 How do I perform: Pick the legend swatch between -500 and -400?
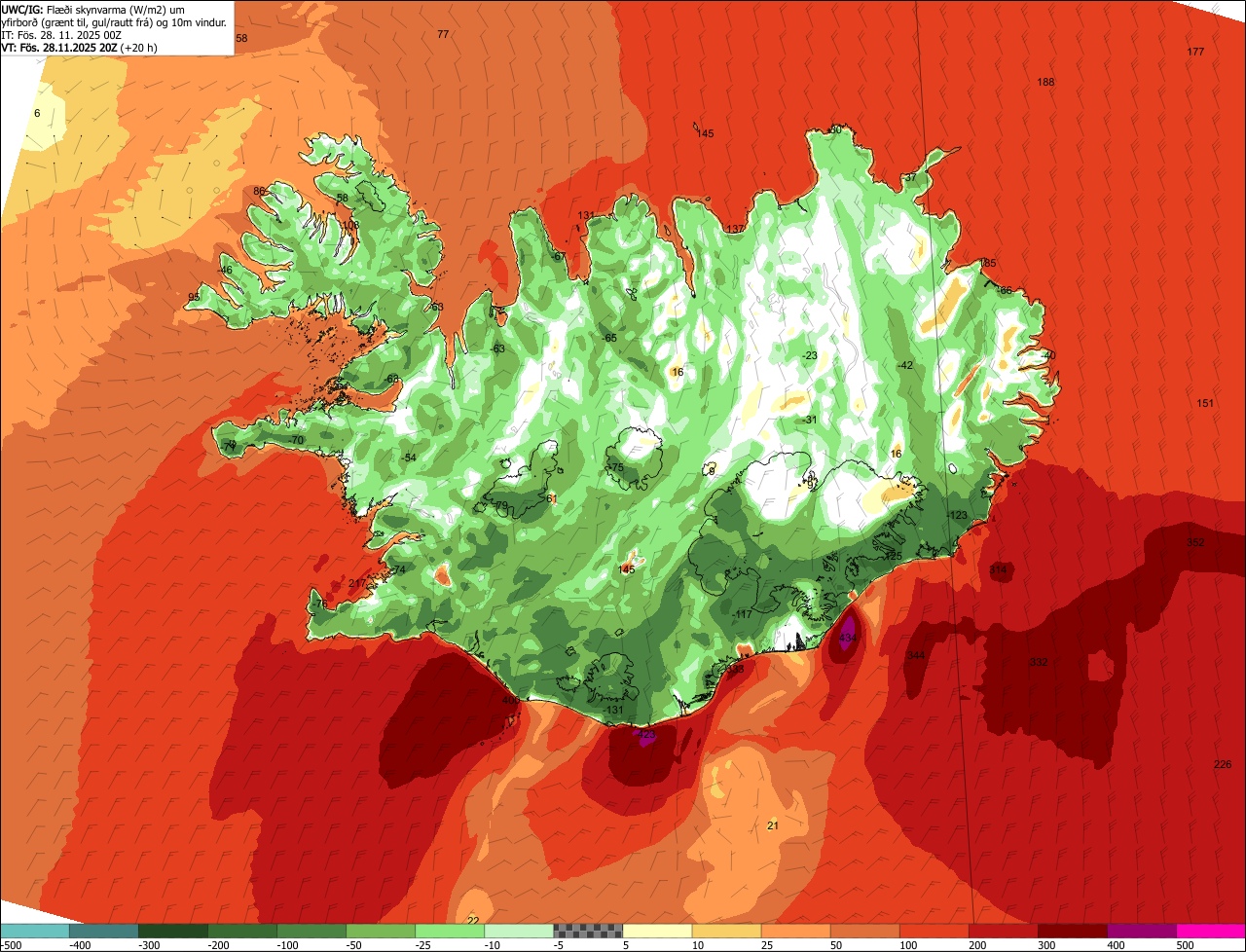(x=34, y=931)
